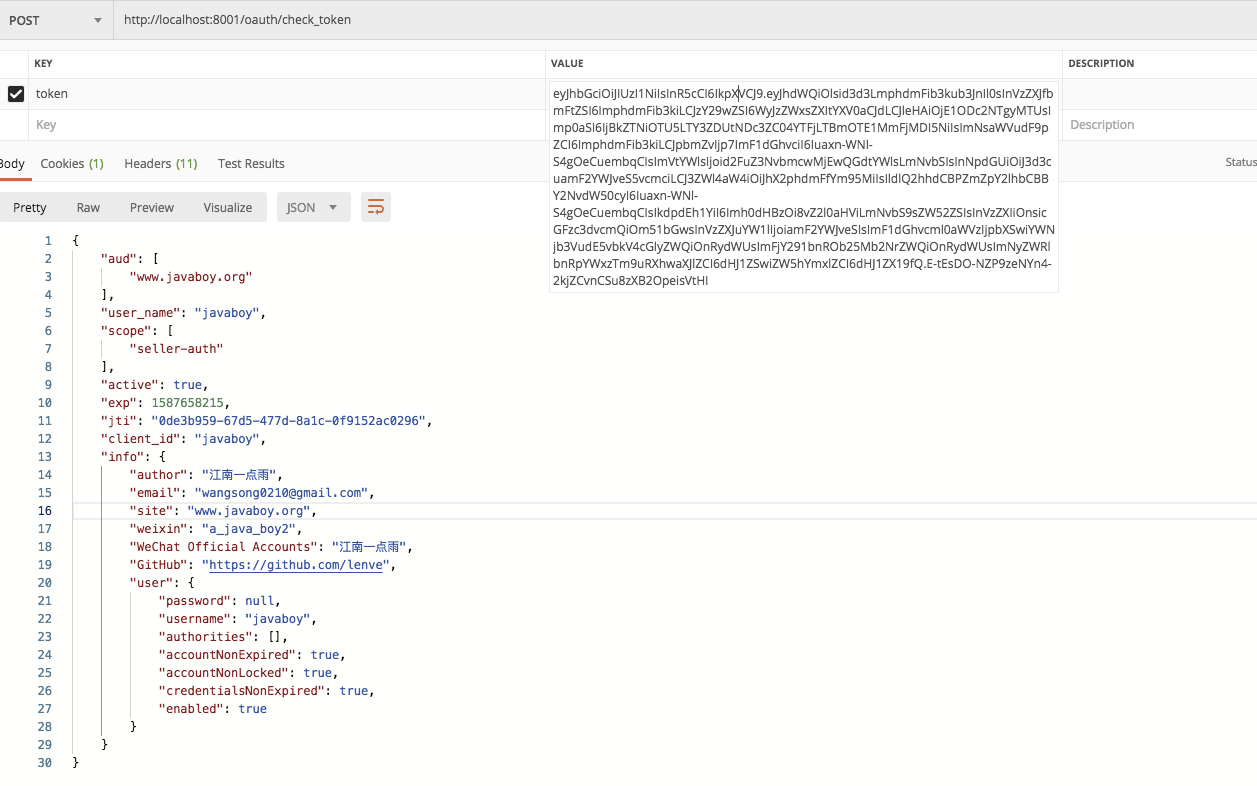Select the token value text area

[x=800, y=185]
